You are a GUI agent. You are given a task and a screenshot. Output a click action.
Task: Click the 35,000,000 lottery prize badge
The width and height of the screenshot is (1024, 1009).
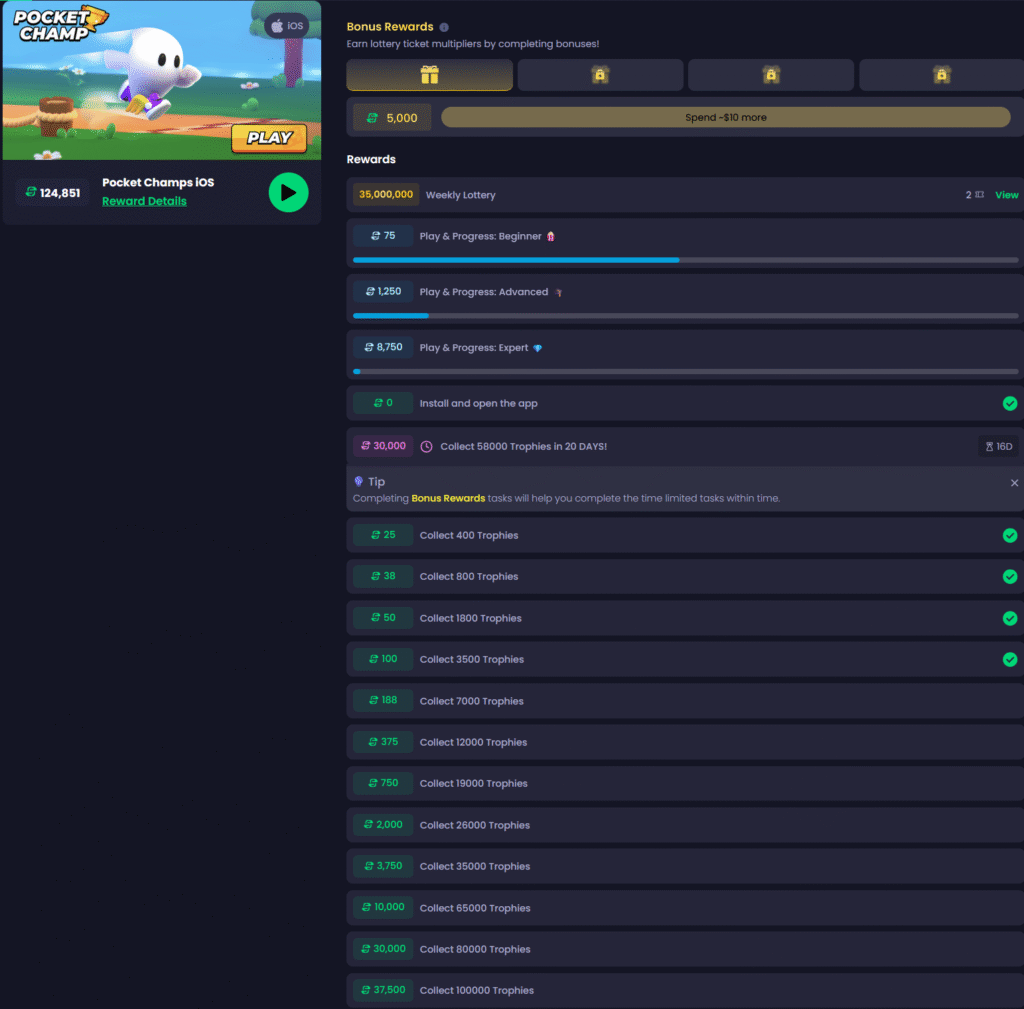(x=386, y=195)
